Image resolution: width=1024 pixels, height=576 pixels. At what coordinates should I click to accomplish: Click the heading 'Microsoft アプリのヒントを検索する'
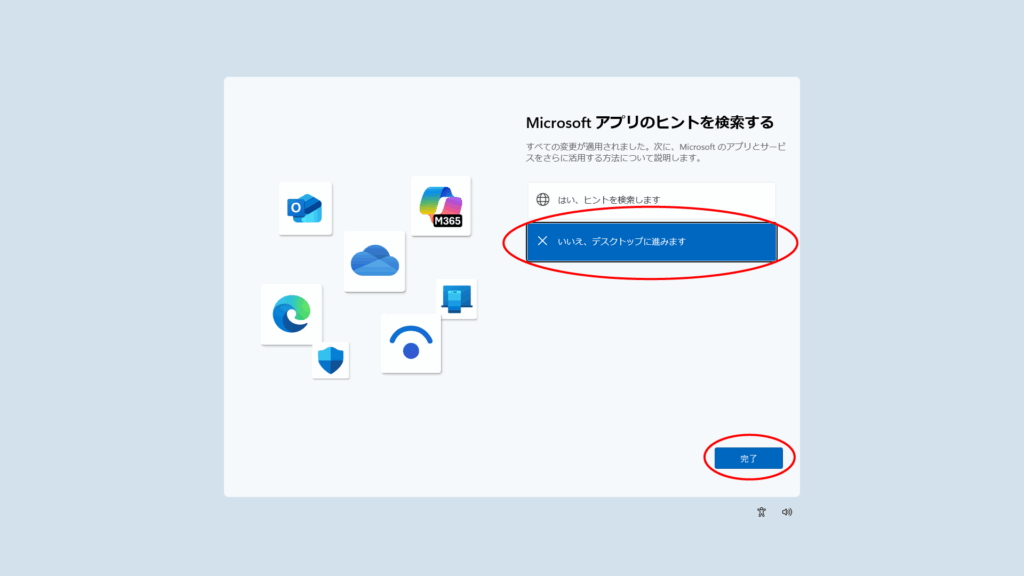click(650, 122)
